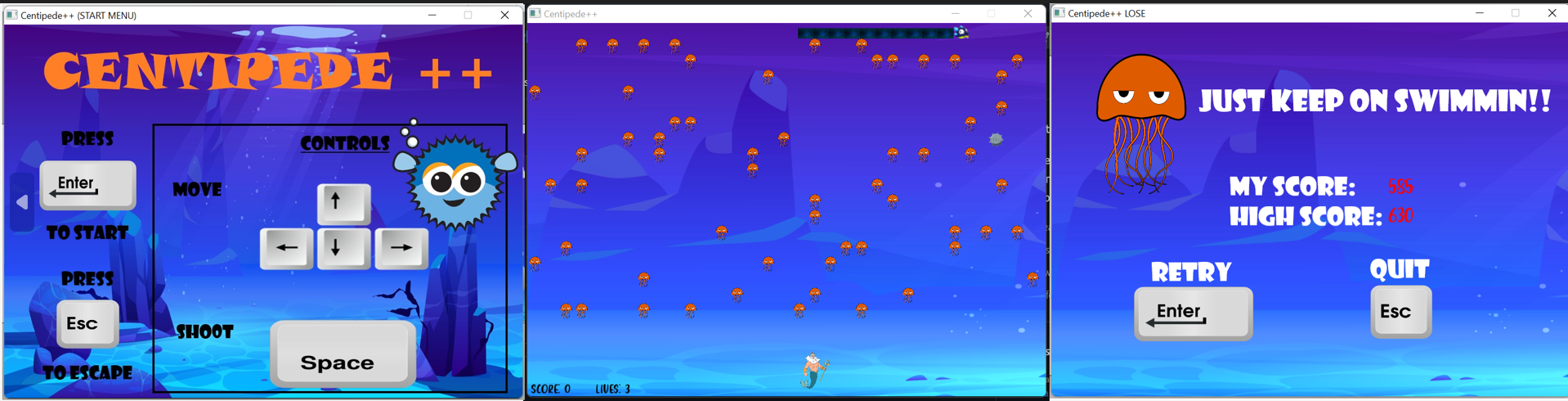Click the red 630 high score value
1568x401 pixels.
pyautogui.click(x=1400, y=216)
